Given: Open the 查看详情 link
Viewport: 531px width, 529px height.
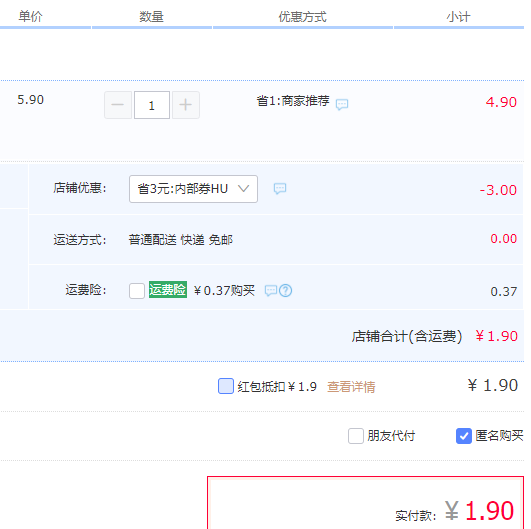Looking at the screenshot, I should (x=351, y=387).
